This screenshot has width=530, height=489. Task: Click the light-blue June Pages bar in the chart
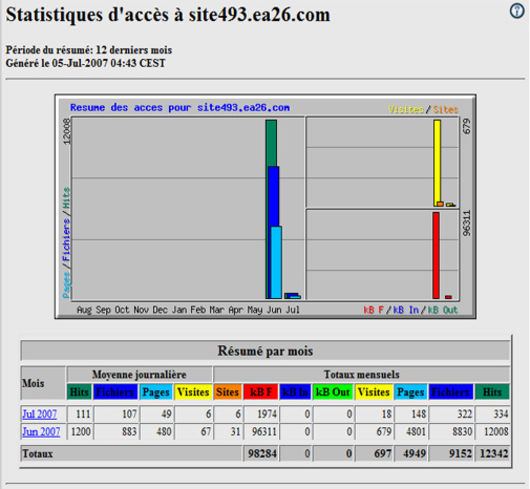[x=276, y=262]
